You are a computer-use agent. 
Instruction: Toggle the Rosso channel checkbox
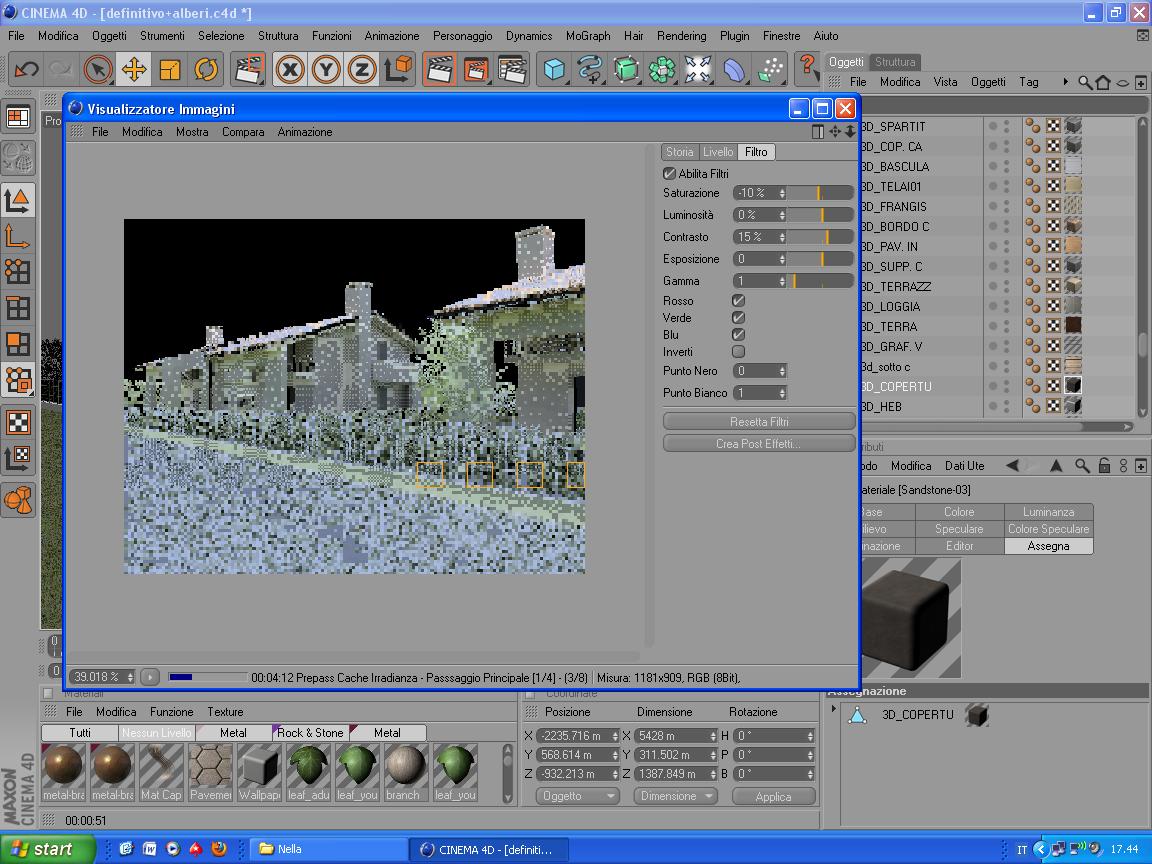pyautogui.click(x=738, y=301)
